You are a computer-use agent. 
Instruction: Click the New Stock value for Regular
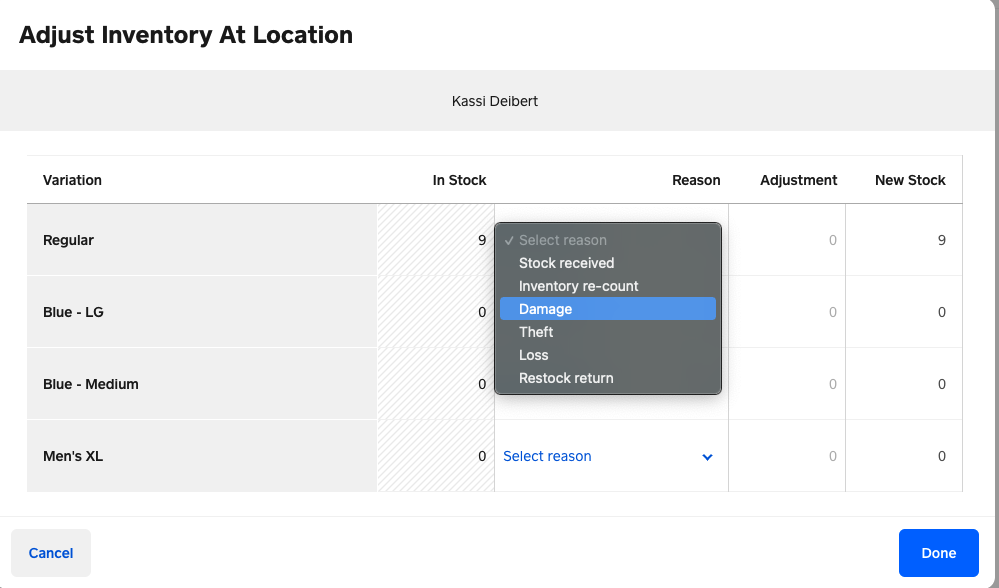[904, 240]
